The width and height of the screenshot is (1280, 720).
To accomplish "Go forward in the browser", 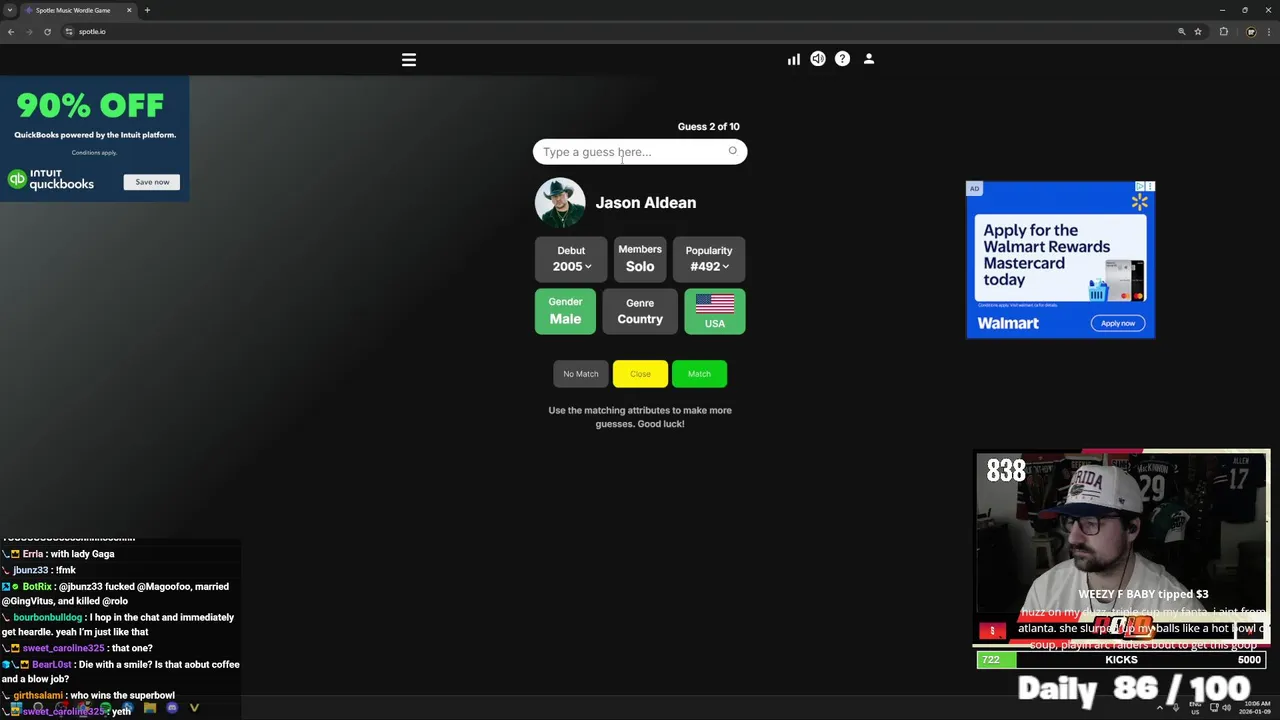I will (x=29, y=31).
